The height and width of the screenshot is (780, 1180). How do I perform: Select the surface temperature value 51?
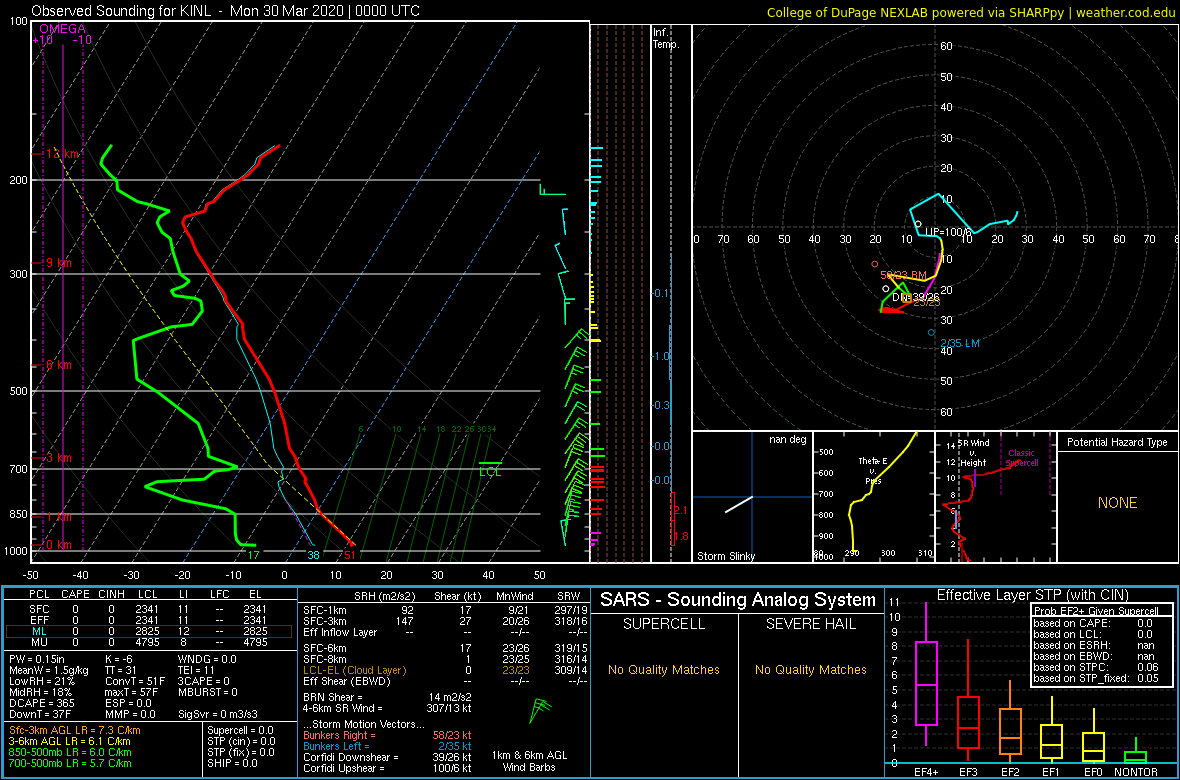[x=350, y=556]
